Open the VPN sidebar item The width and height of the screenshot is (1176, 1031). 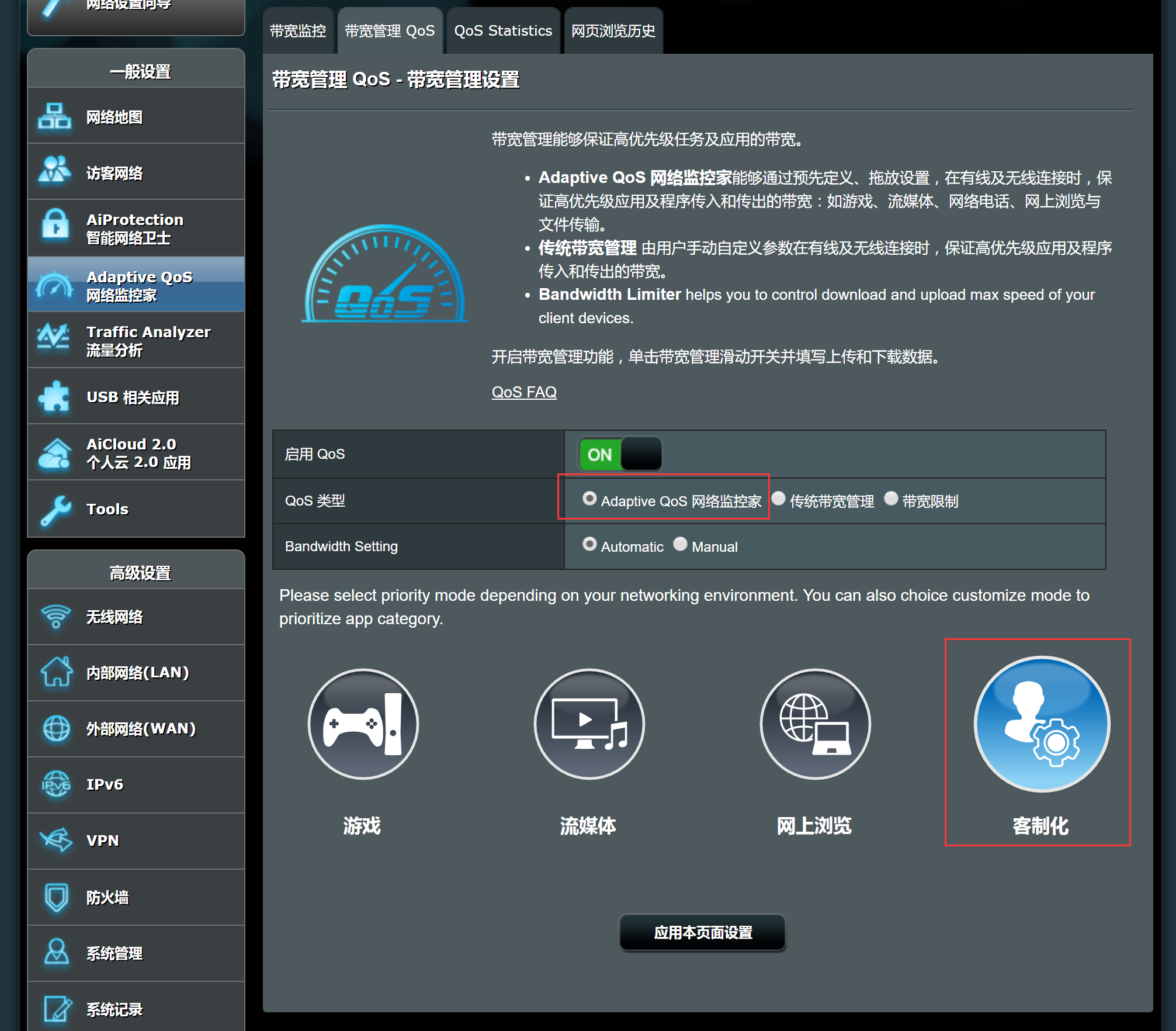[136, 840]
